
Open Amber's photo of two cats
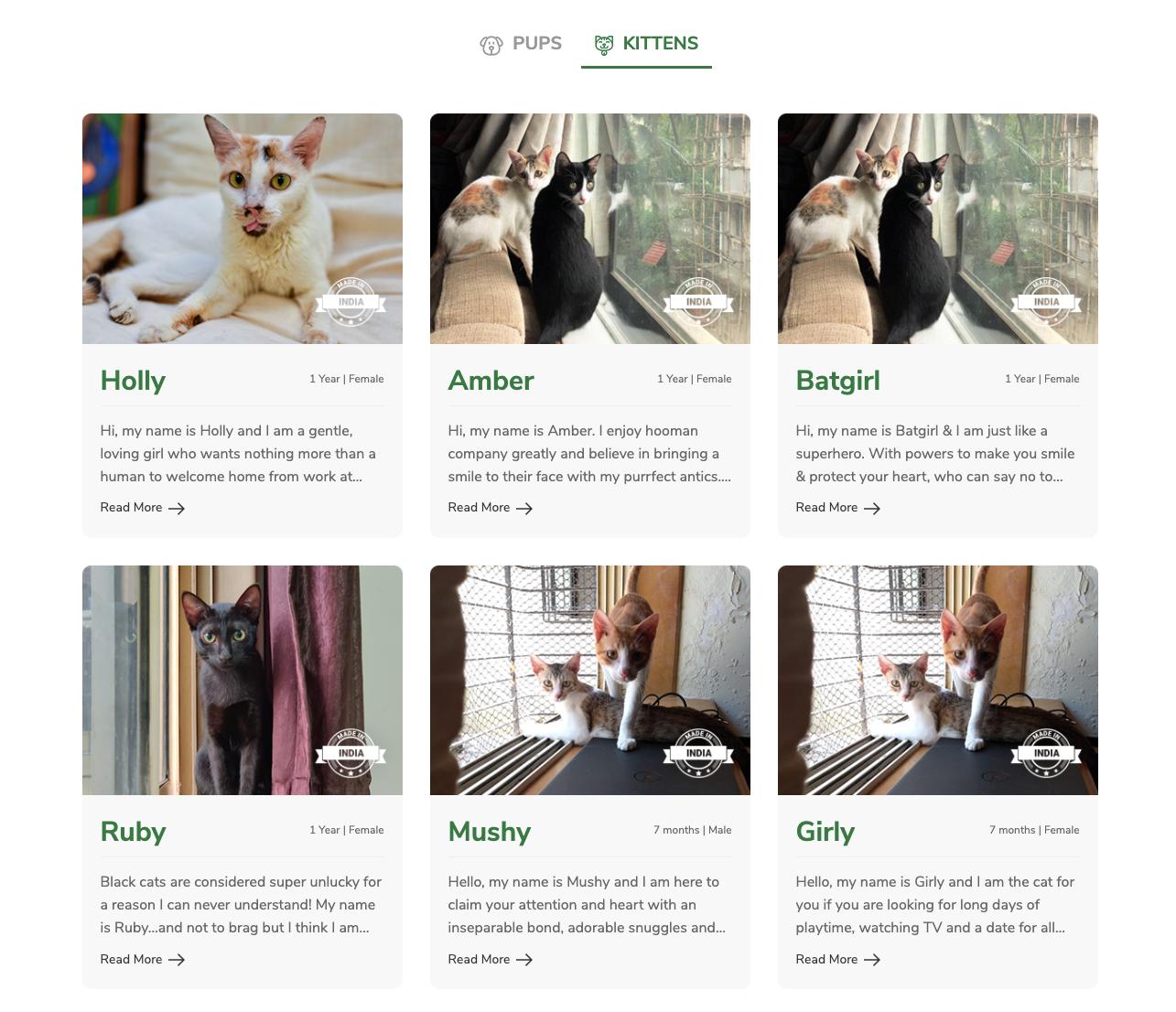point(590,229)
